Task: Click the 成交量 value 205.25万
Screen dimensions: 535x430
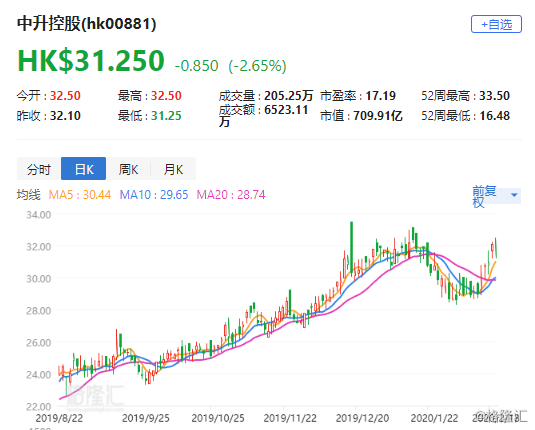Action: pos(289,96)
